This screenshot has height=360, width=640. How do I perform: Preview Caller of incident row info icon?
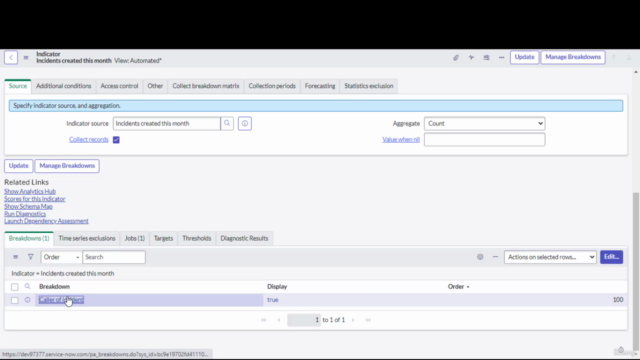(x=27, y=300)
